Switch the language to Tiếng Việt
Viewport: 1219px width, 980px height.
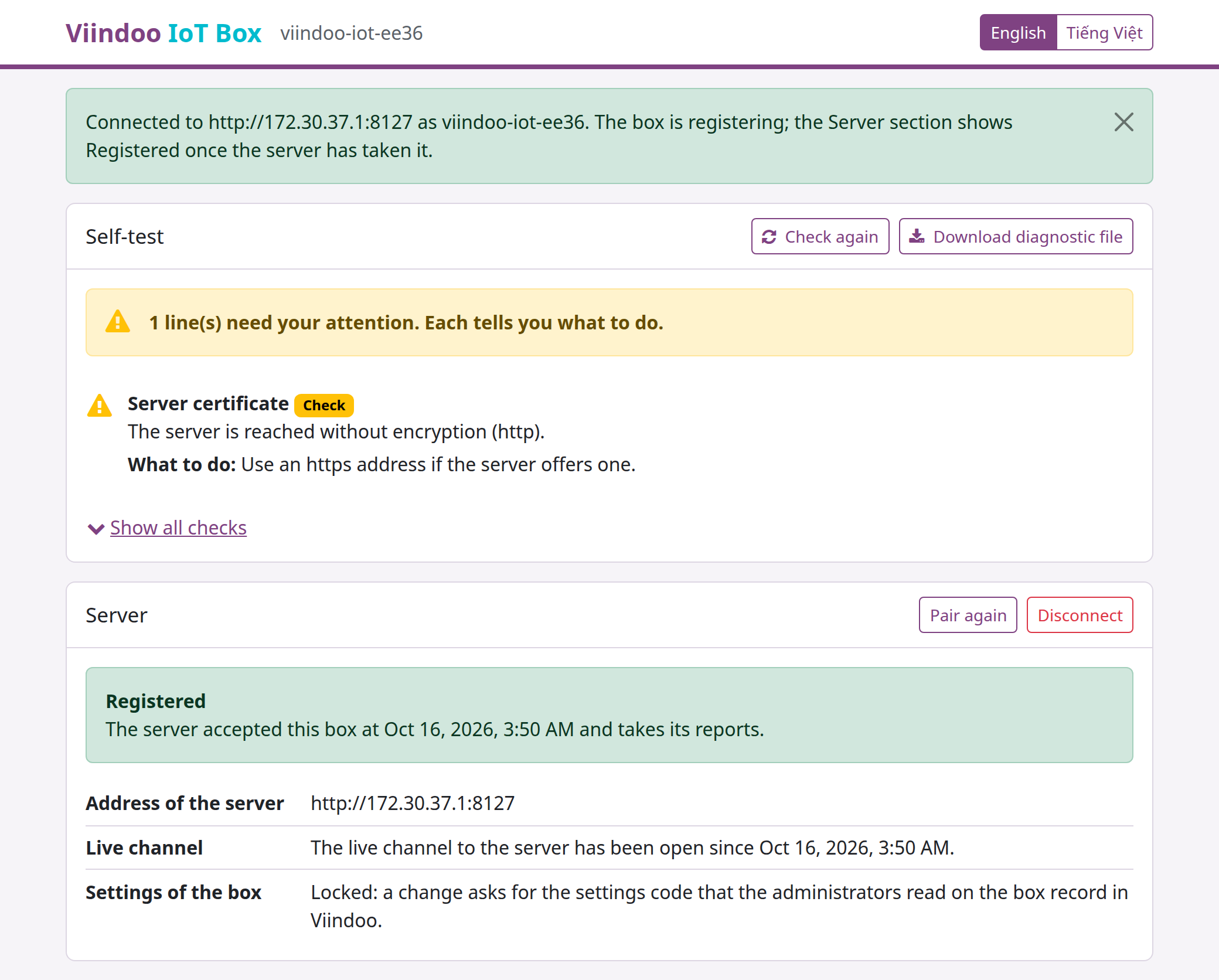pyautogui.click(x=1104, y=32)
